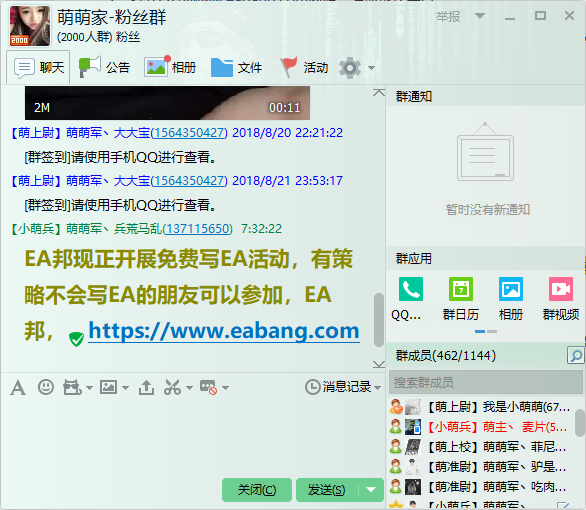586x510 pixels.
Task: Click the scissors screenshot icon
Action: pos(172,387)
